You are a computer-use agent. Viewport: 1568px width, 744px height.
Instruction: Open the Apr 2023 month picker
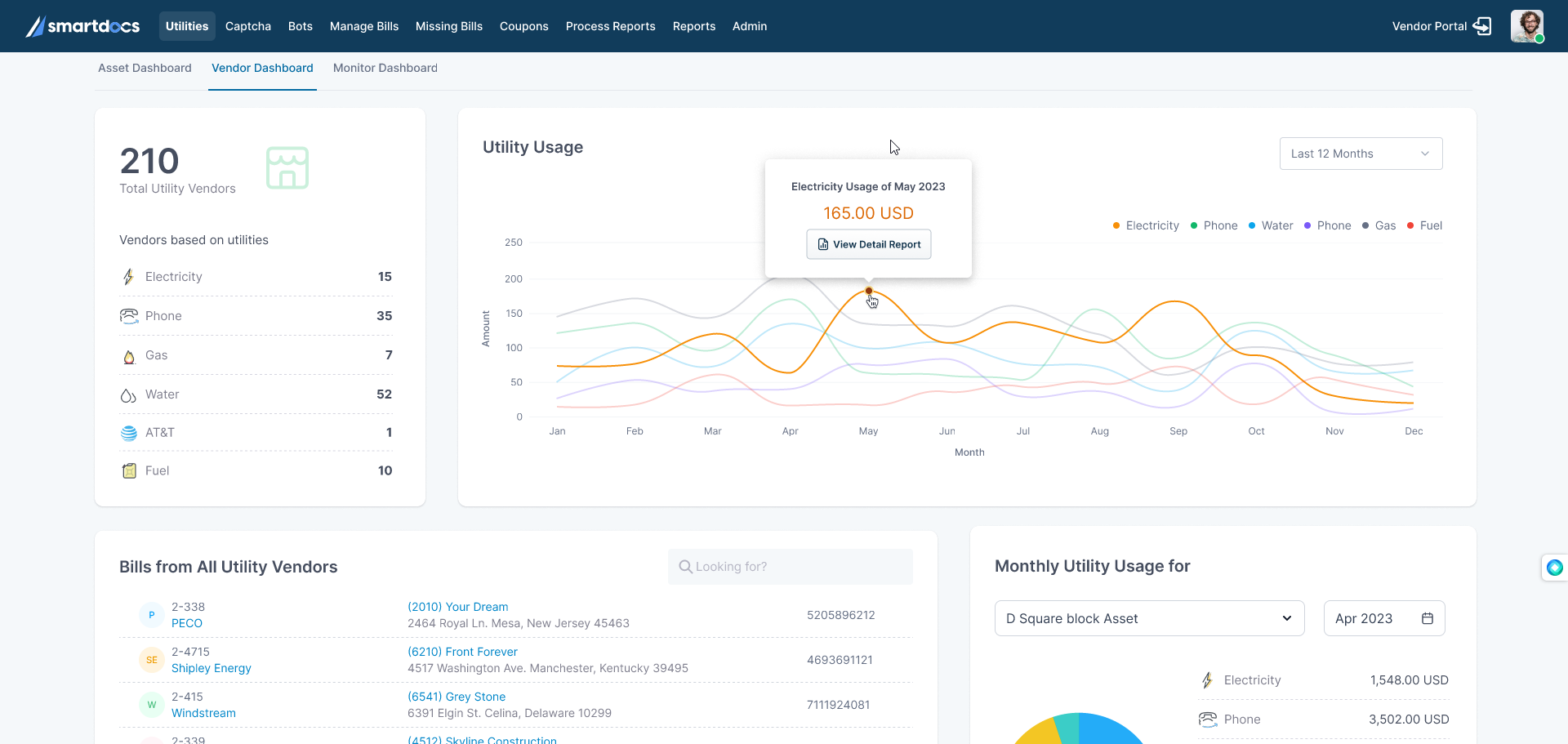(x=1384, y=618)
